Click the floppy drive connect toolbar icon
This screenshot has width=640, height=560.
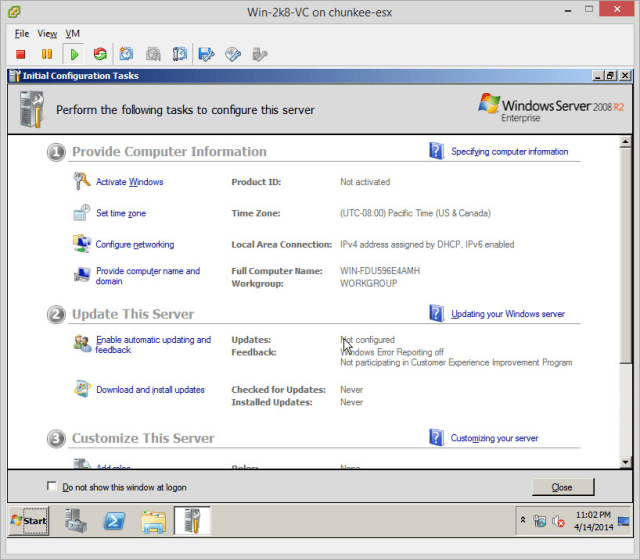tap(206, 54)
